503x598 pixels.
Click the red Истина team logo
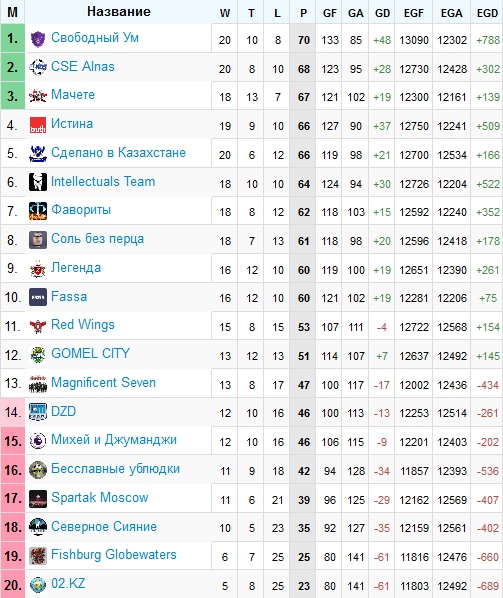38,125
